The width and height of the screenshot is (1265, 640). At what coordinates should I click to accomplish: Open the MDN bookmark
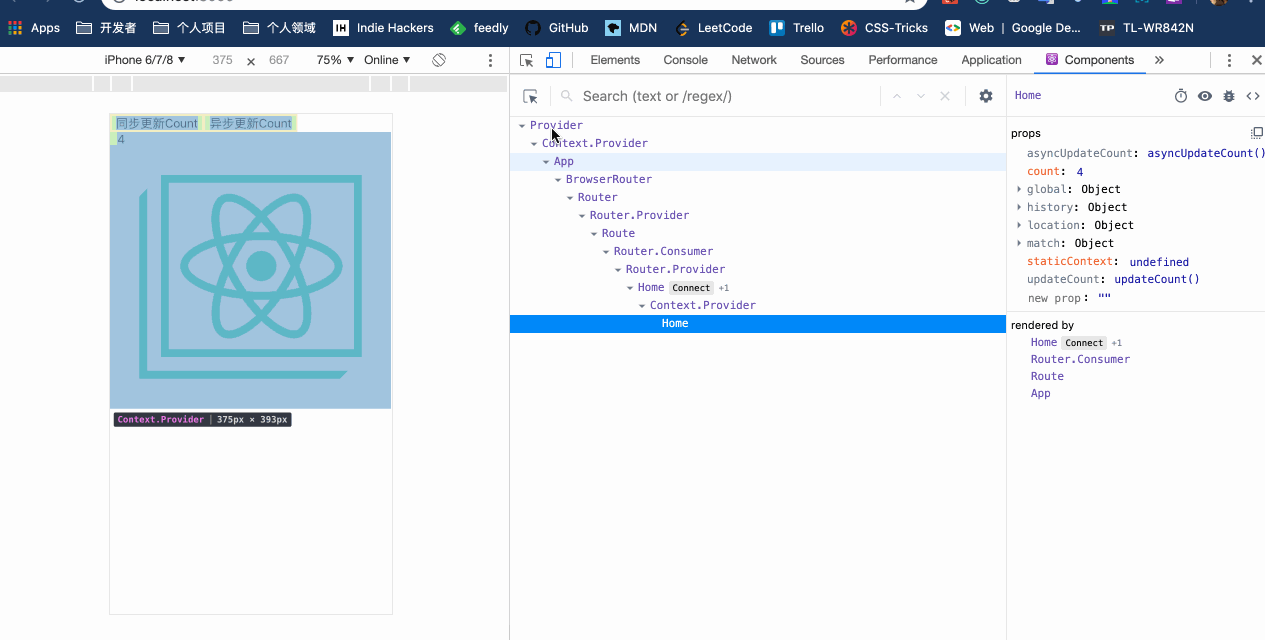click(x=631, y=28)
